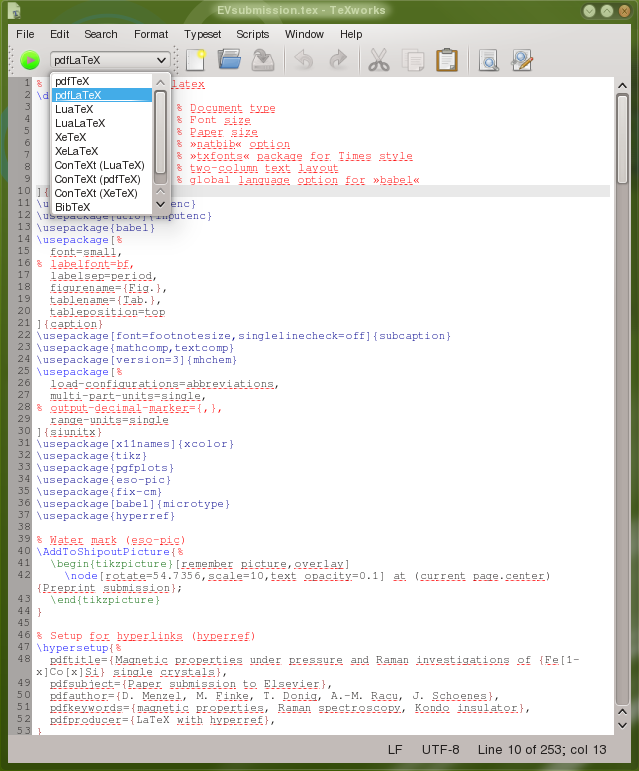This screenshot has width=639, height=771.
Task: Click the \usepackage{tikz} line
Action: (x=92, y=456)
